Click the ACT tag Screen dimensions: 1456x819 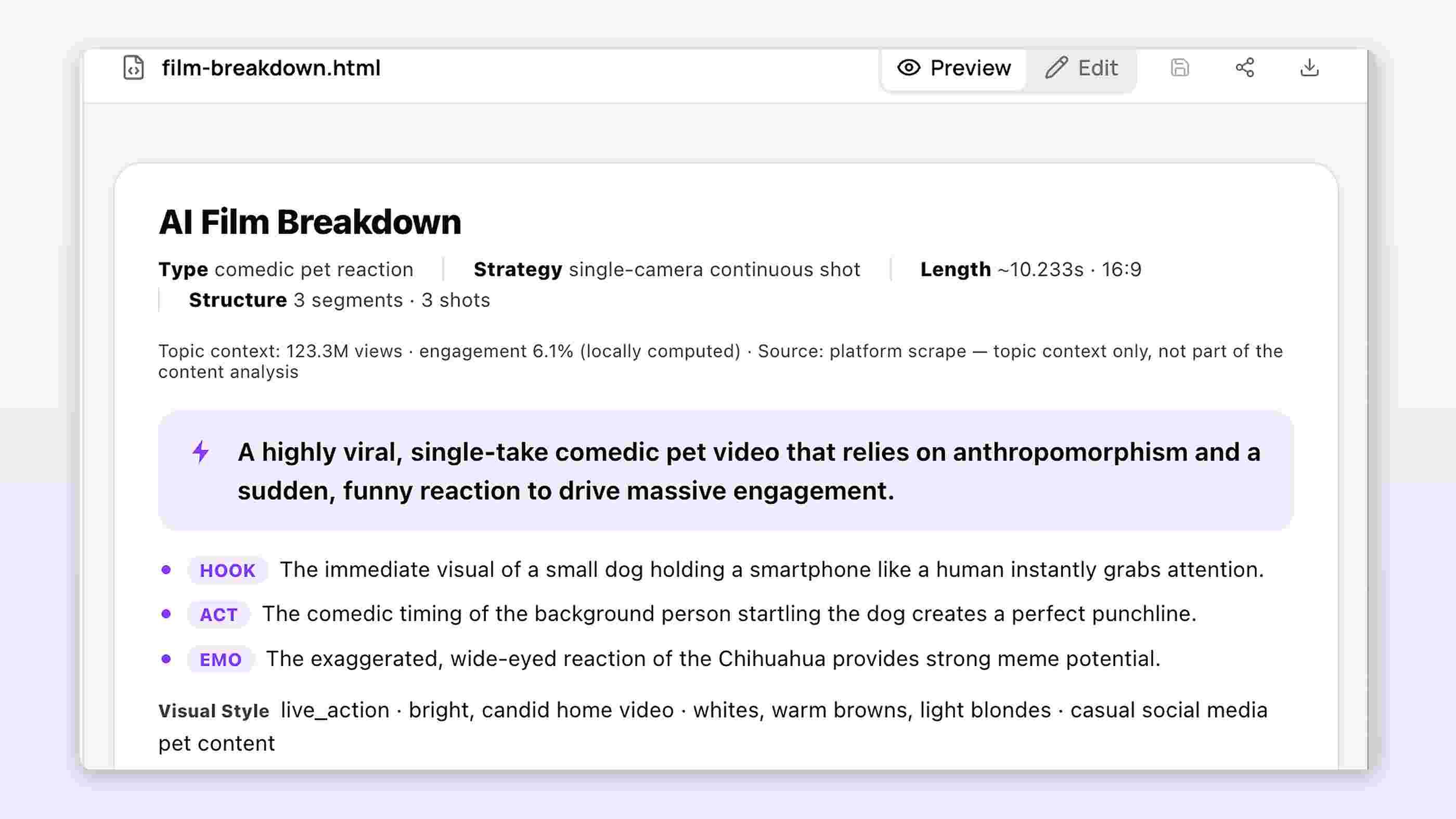pos(218,615)
